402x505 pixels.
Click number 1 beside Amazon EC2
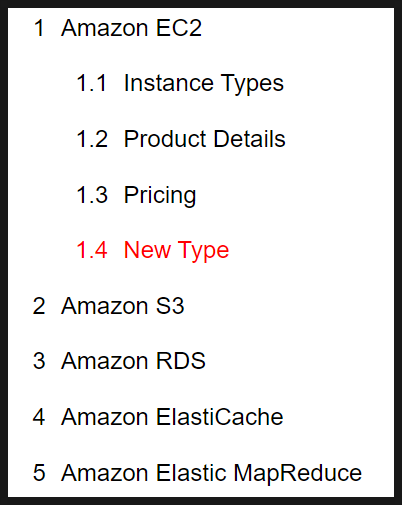coord(39,28)
